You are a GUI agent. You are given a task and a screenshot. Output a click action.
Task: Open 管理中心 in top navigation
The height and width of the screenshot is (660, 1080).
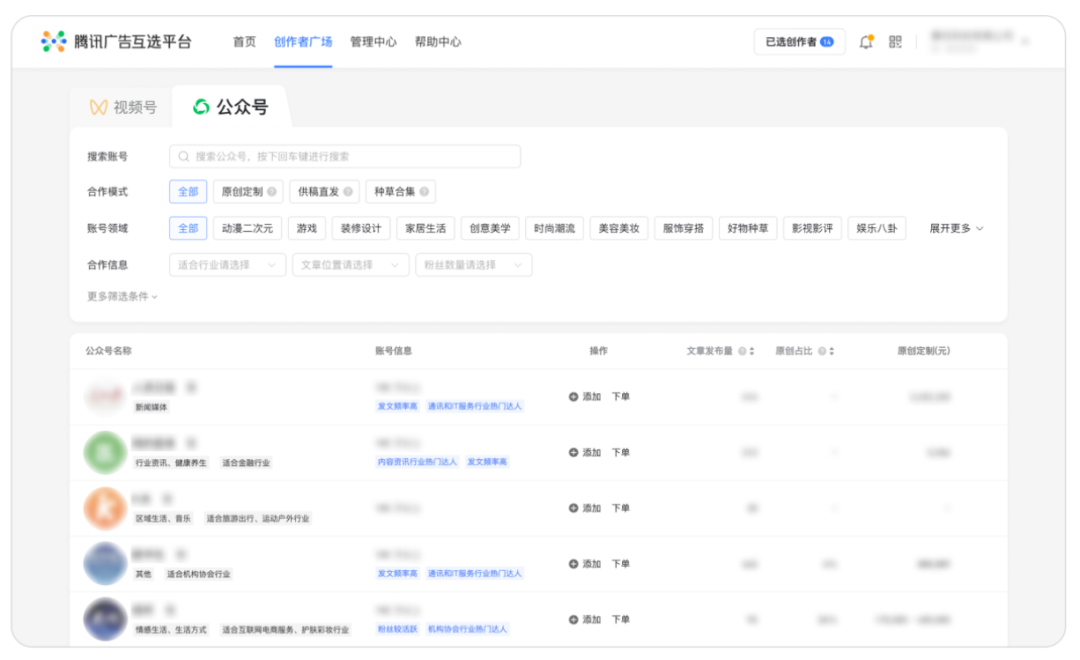pos(373,42)
